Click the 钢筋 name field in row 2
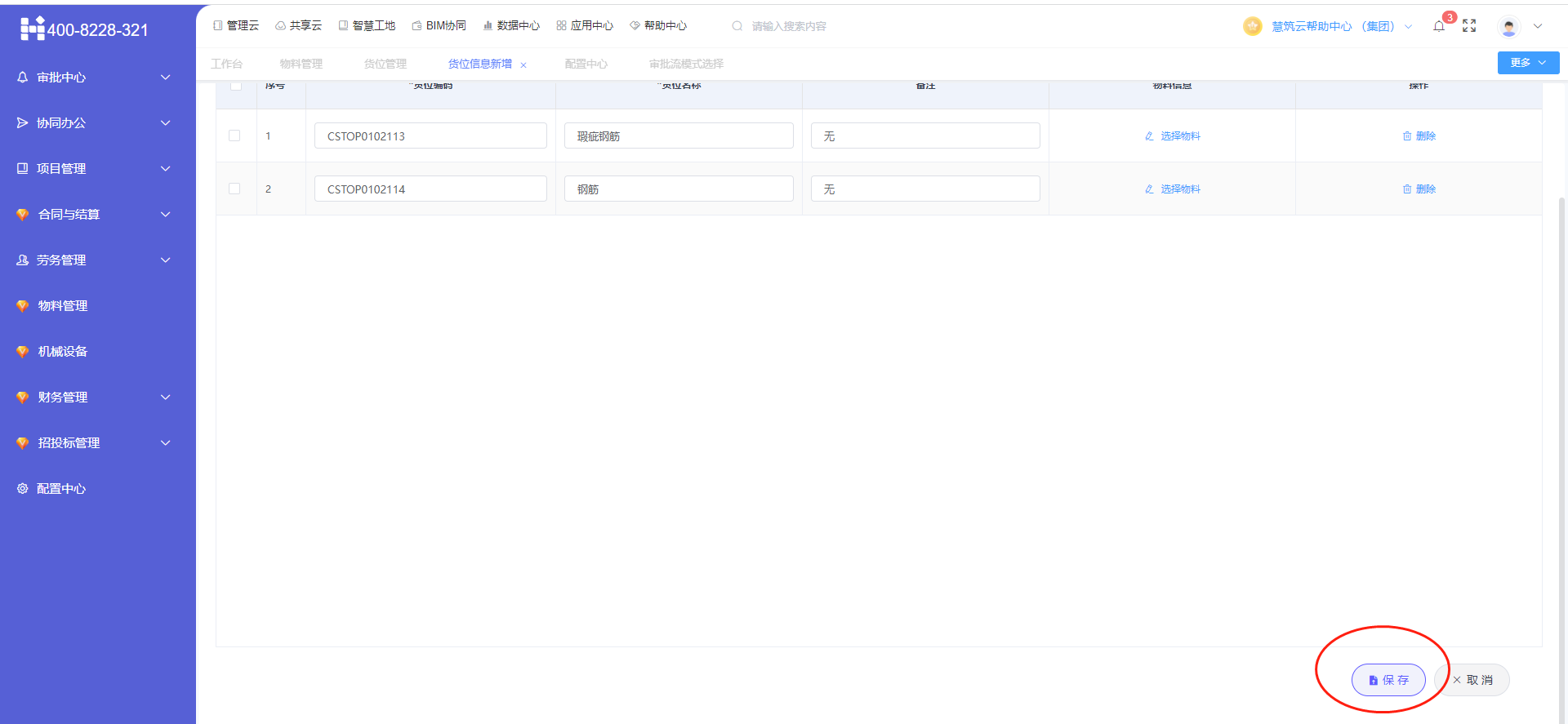The image size is (1568, 724). point(679,189)
